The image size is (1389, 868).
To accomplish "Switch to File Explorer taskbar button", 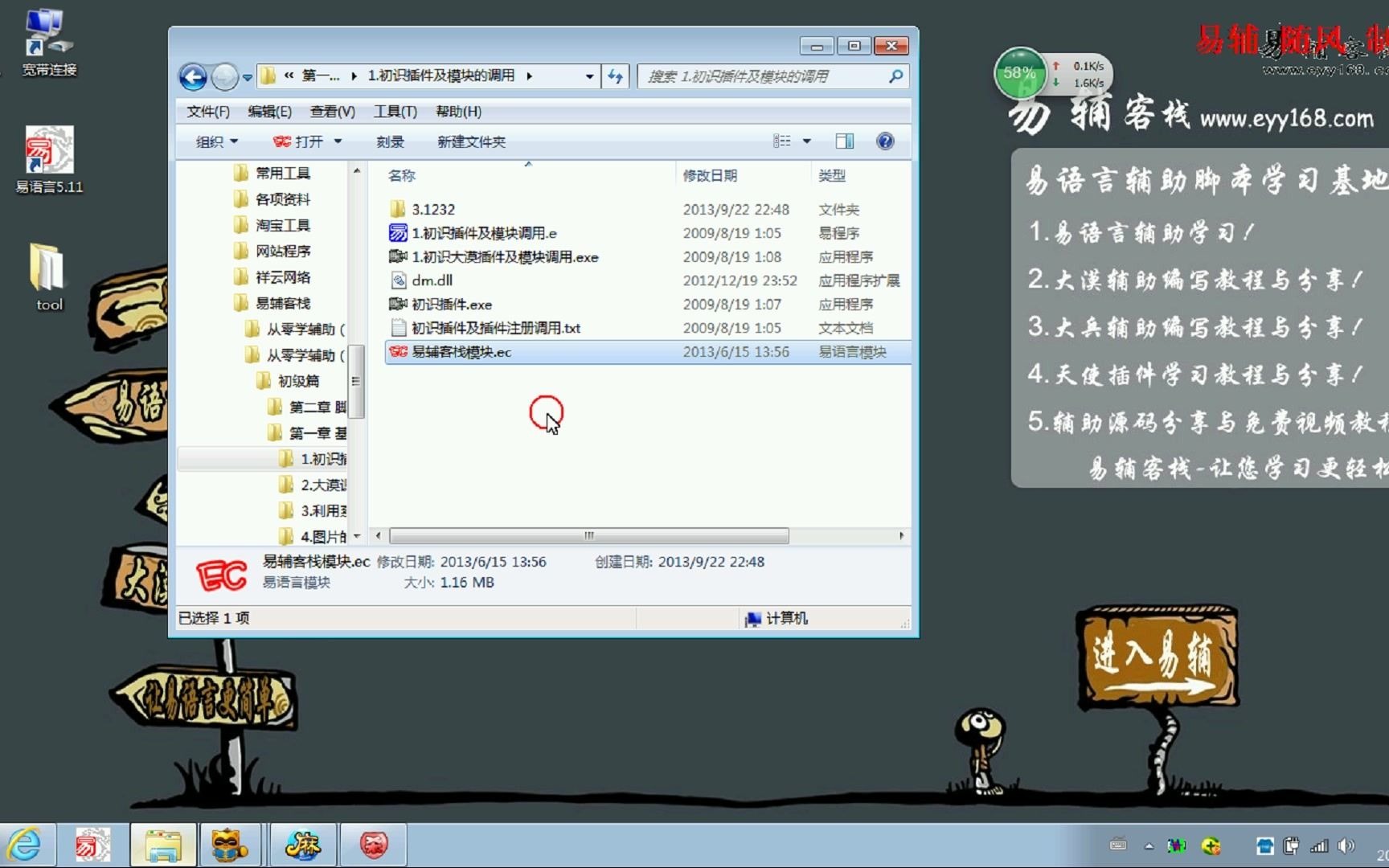I will [163, 845].
